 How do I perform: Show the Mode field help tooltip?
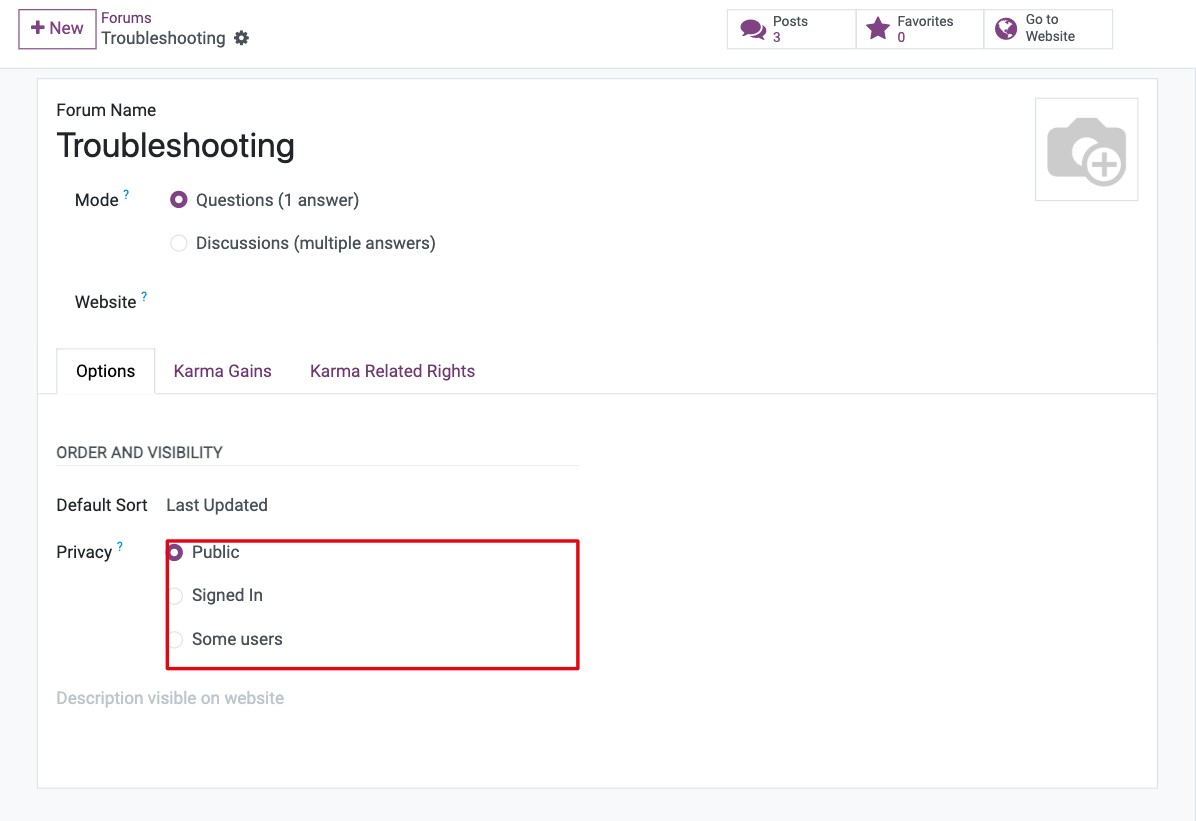pos(127,195)
